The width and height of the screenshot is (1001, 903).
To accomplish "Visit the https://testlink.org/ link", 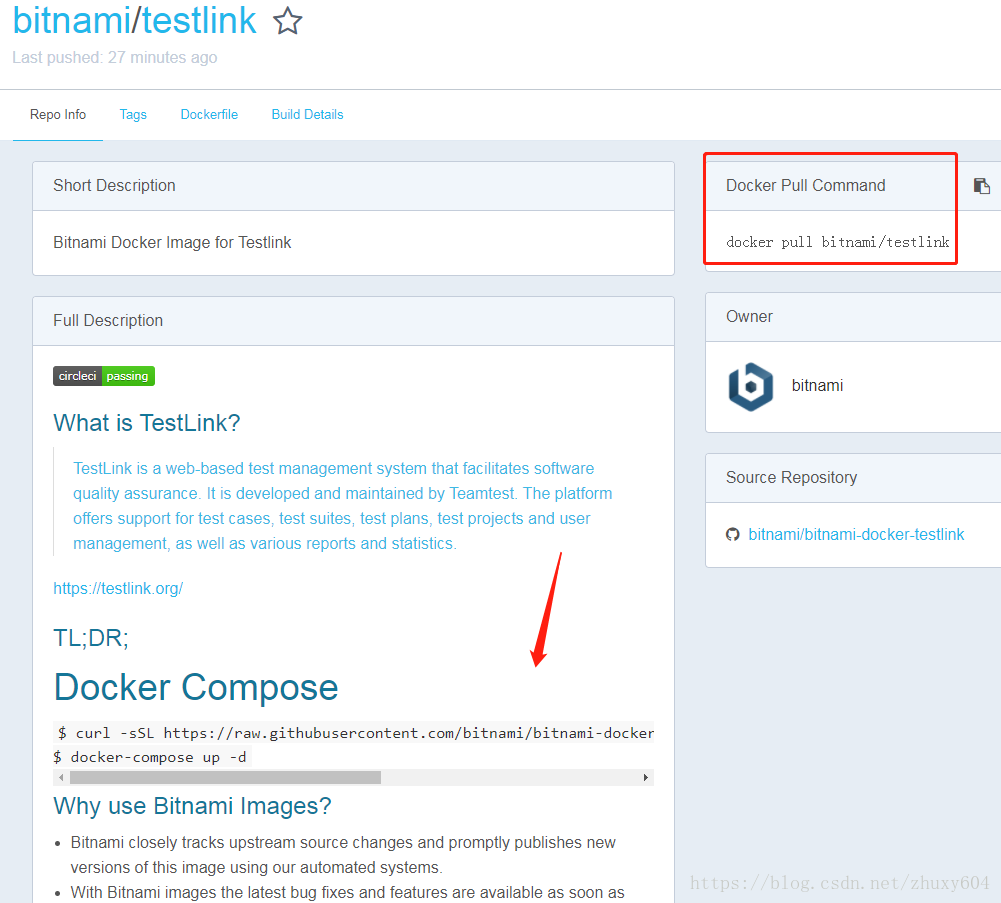I will click(118, 588).
